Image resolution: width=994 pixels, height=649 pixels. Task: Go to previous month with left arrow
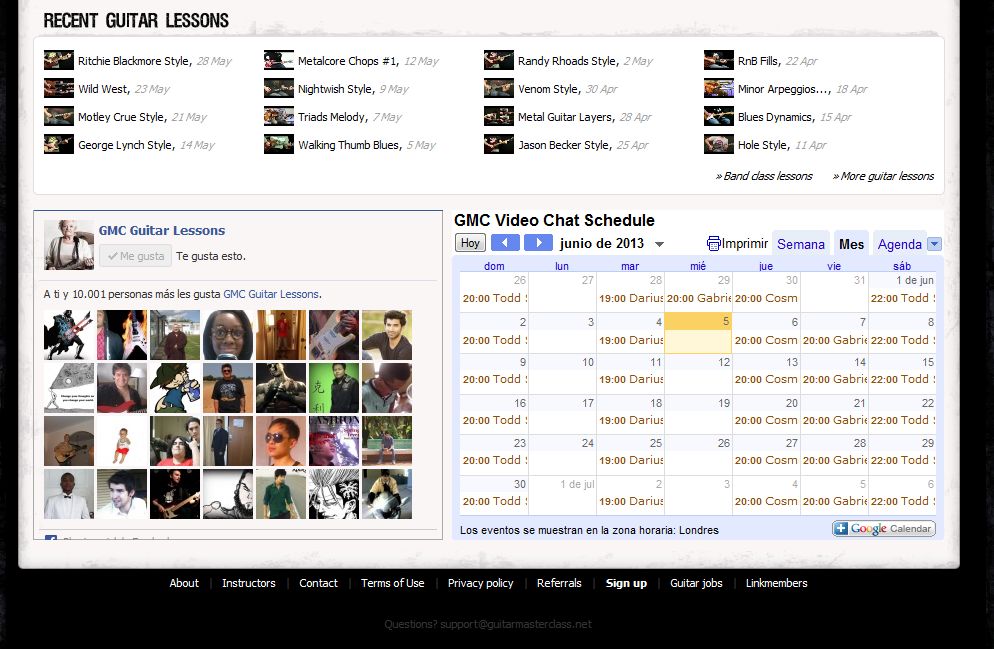click(505, 243)
